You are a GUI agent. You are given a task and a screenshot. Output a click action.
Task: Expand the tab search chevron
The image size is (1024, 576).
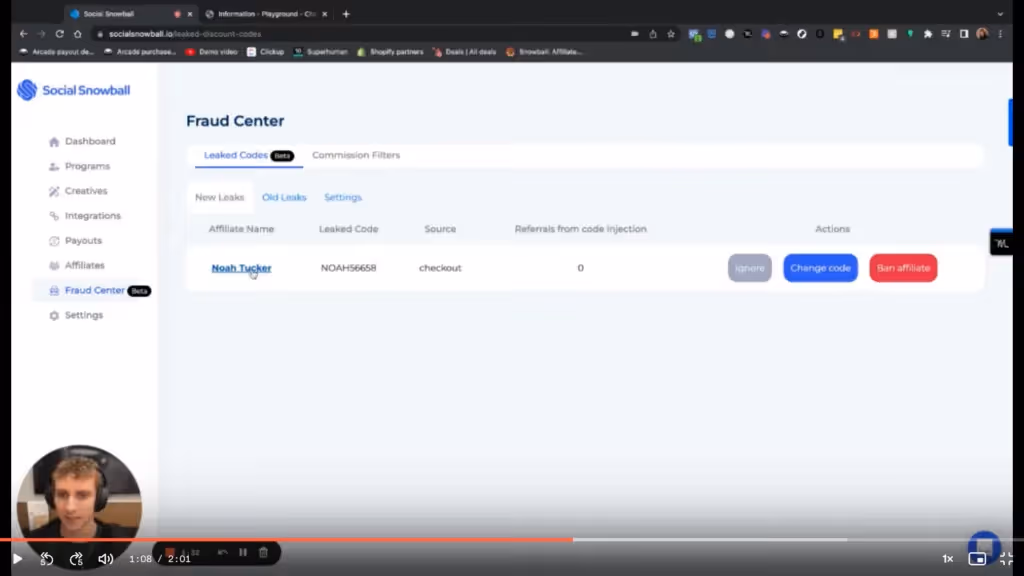(x=1000, y=14)
